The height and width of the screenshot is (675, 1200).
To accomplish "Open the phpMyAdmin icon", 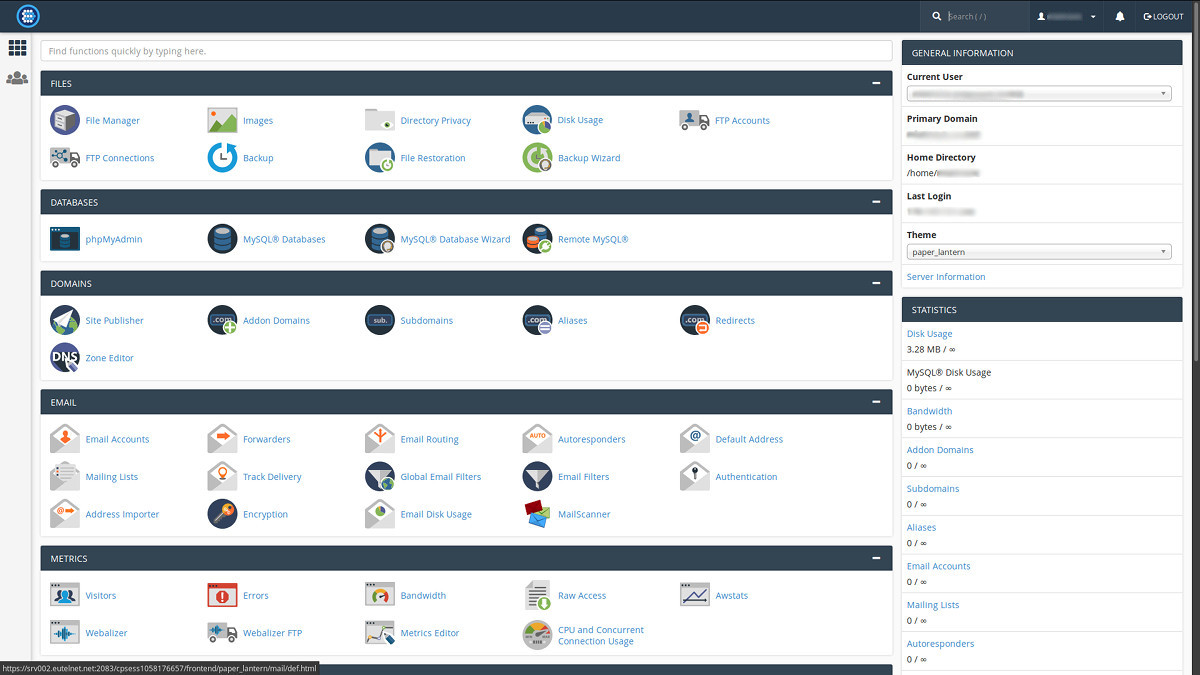I will pos(65,239).
